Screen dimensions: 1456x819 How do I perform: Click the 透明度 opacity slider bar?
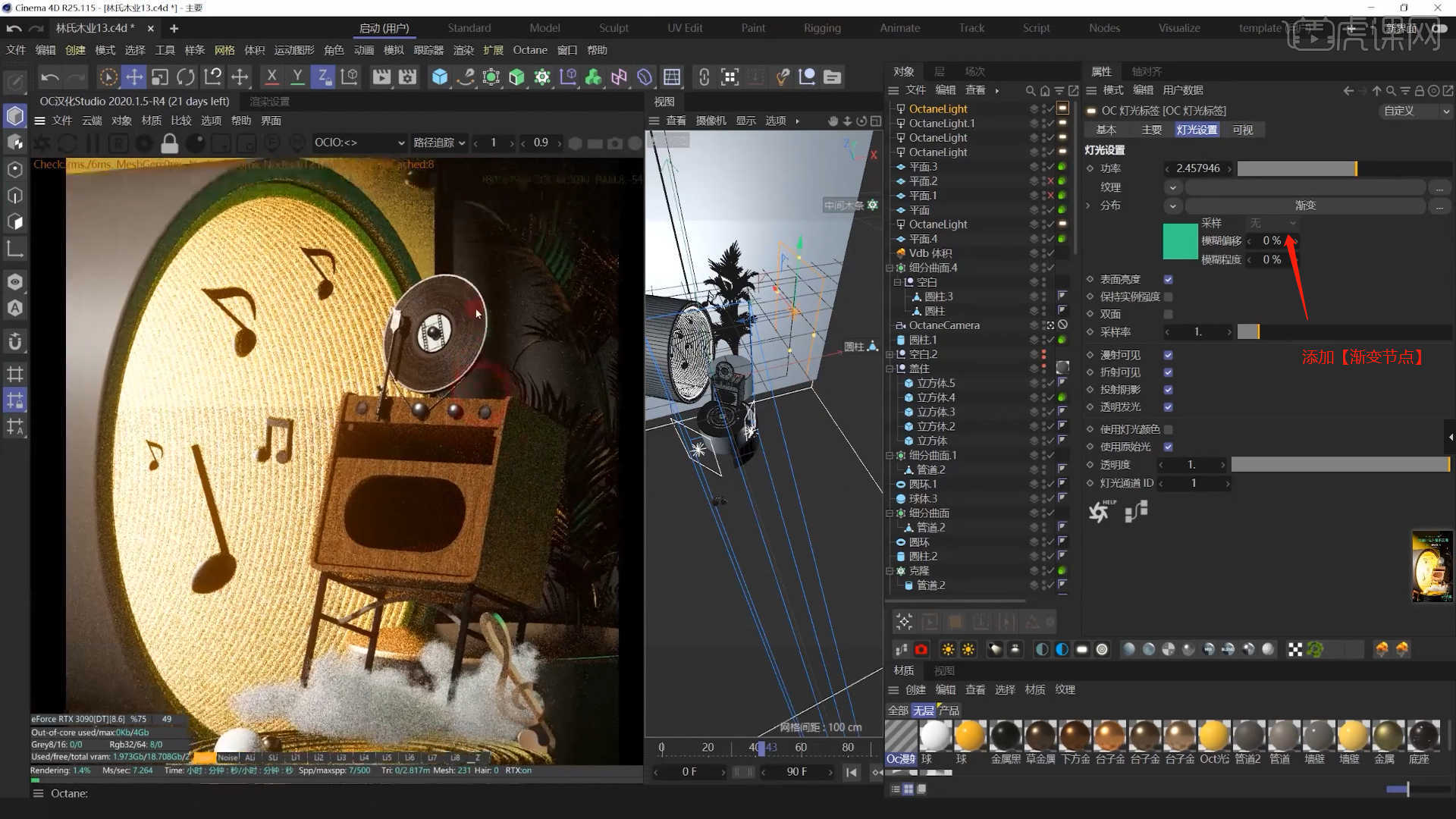(1341, 465)
